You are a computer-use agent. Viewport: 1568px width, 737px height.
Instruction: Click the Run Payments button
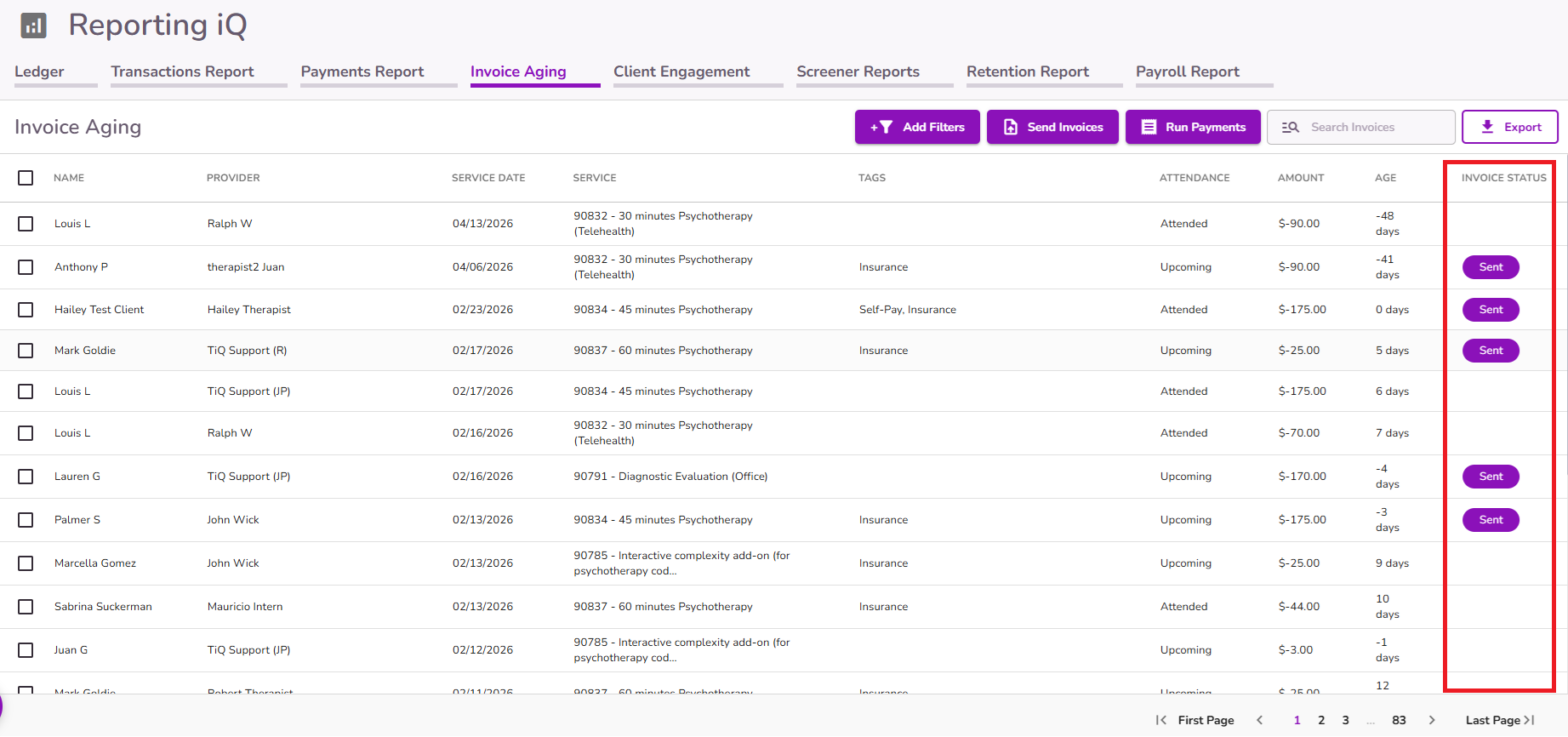click(1193, 127)
